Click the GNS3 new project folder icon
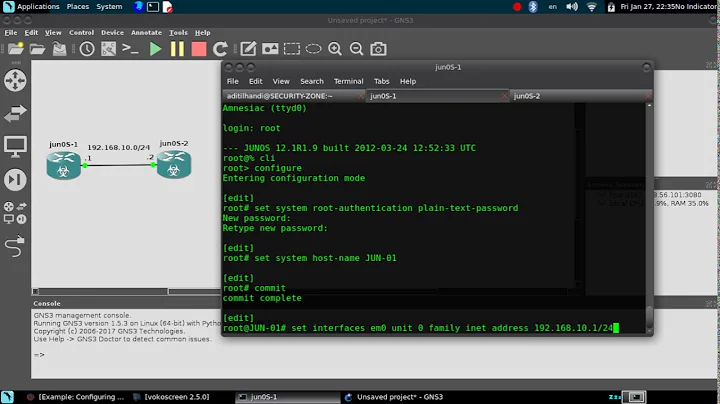 tap(15, 49)
